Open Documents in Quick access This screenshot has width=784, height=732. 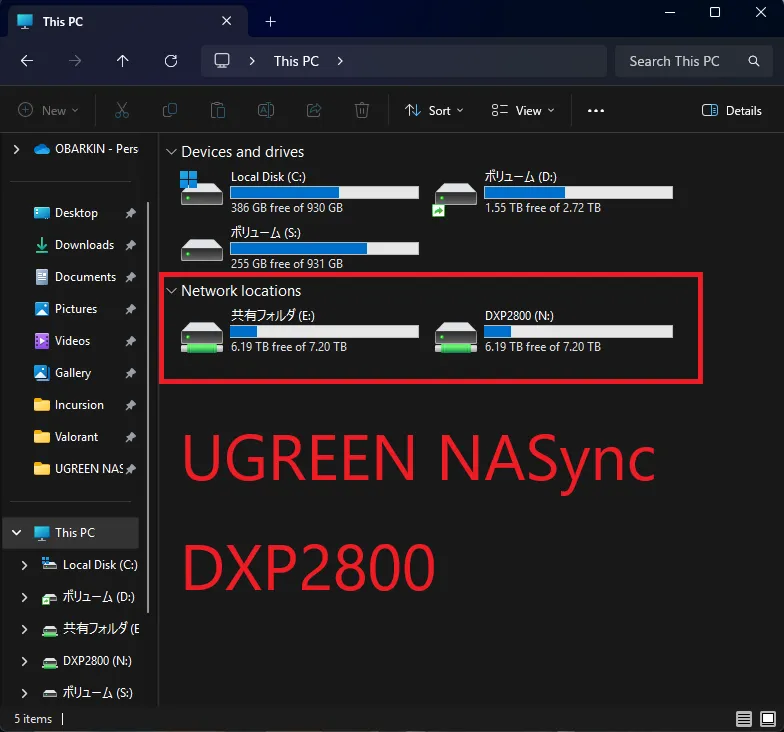click(x=76, y=277)
